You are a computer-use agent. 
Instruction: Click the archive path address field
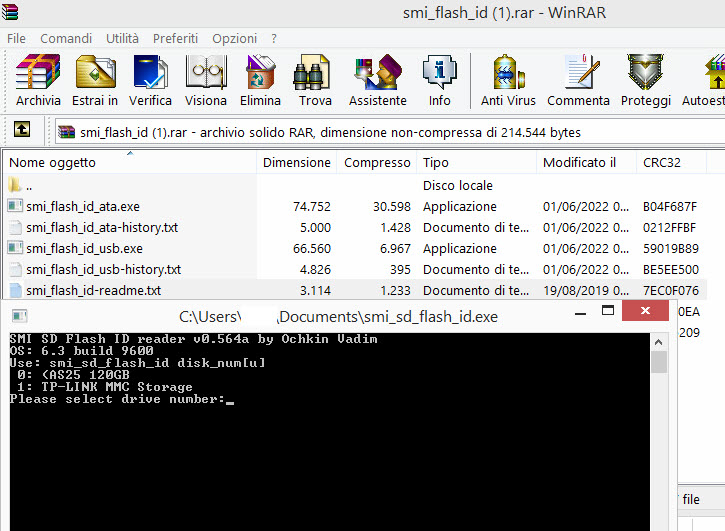[390, 132]
